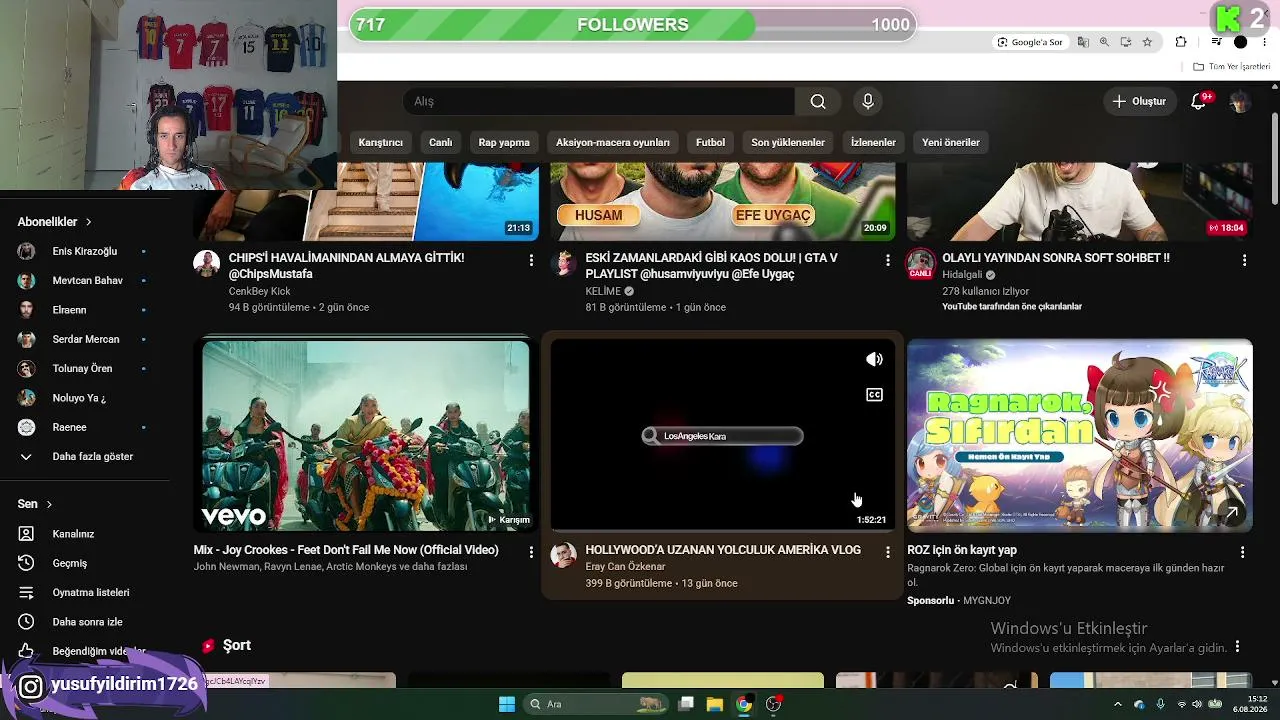Select the Canlı filter chip

[x=440, y=143]
